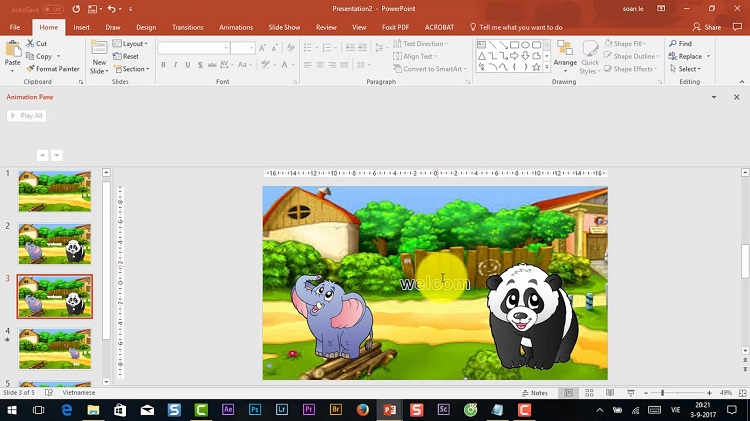
Task: Open the Shape Effects dropdown
Action: pyautogui.click(x=630, y=69)
